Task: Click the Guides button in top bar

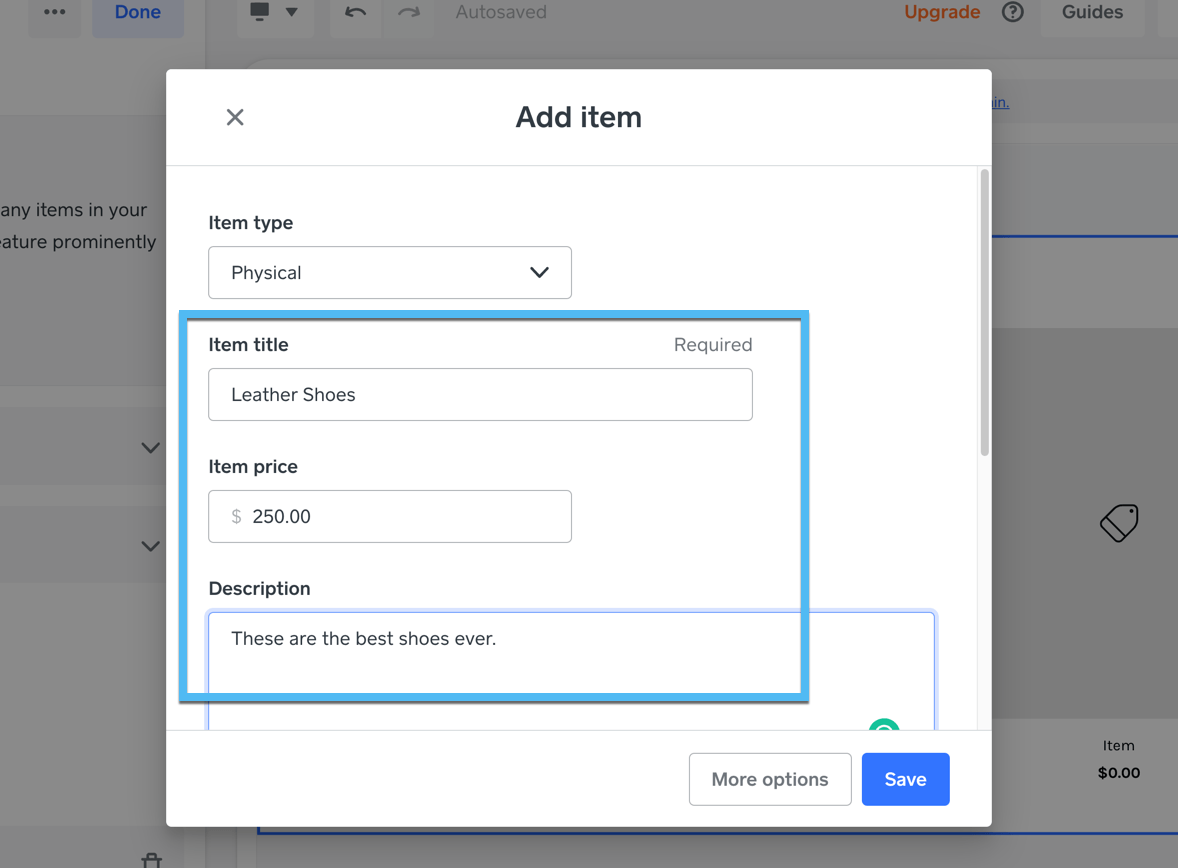Action: 1092,12
